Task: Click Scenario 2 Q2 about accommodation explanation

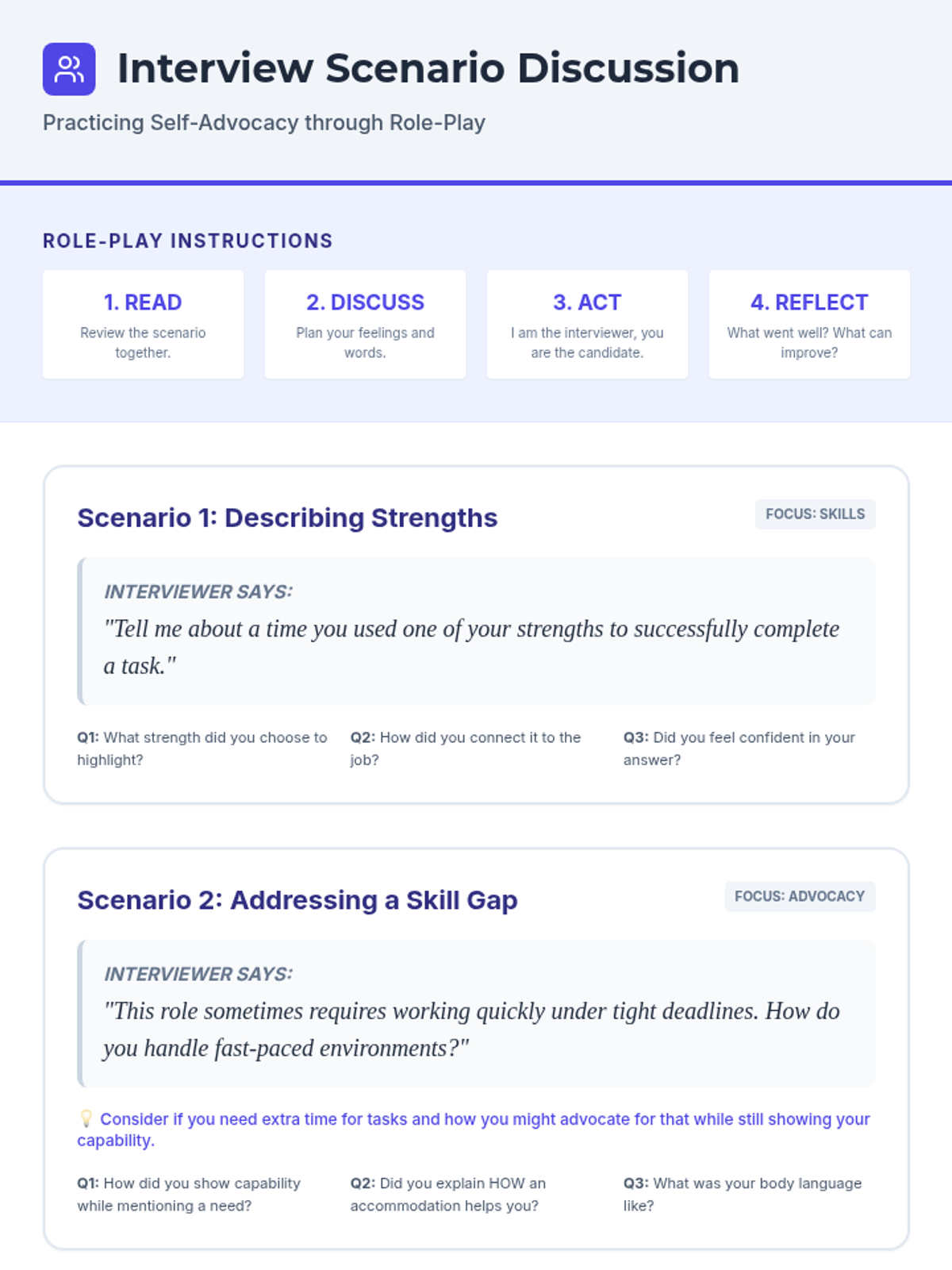Action: pyautogui.click(x=448, y=1194)
